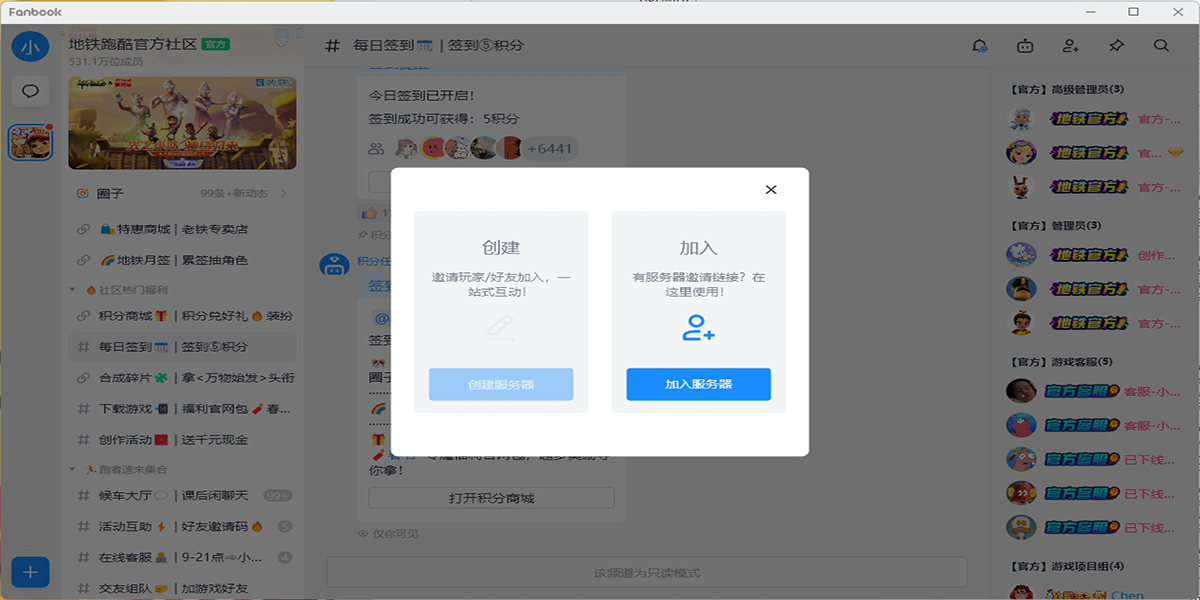1200x600 pixels.
Task: Click the 加入服务器 blue button
Action: [x=696, y=385]
